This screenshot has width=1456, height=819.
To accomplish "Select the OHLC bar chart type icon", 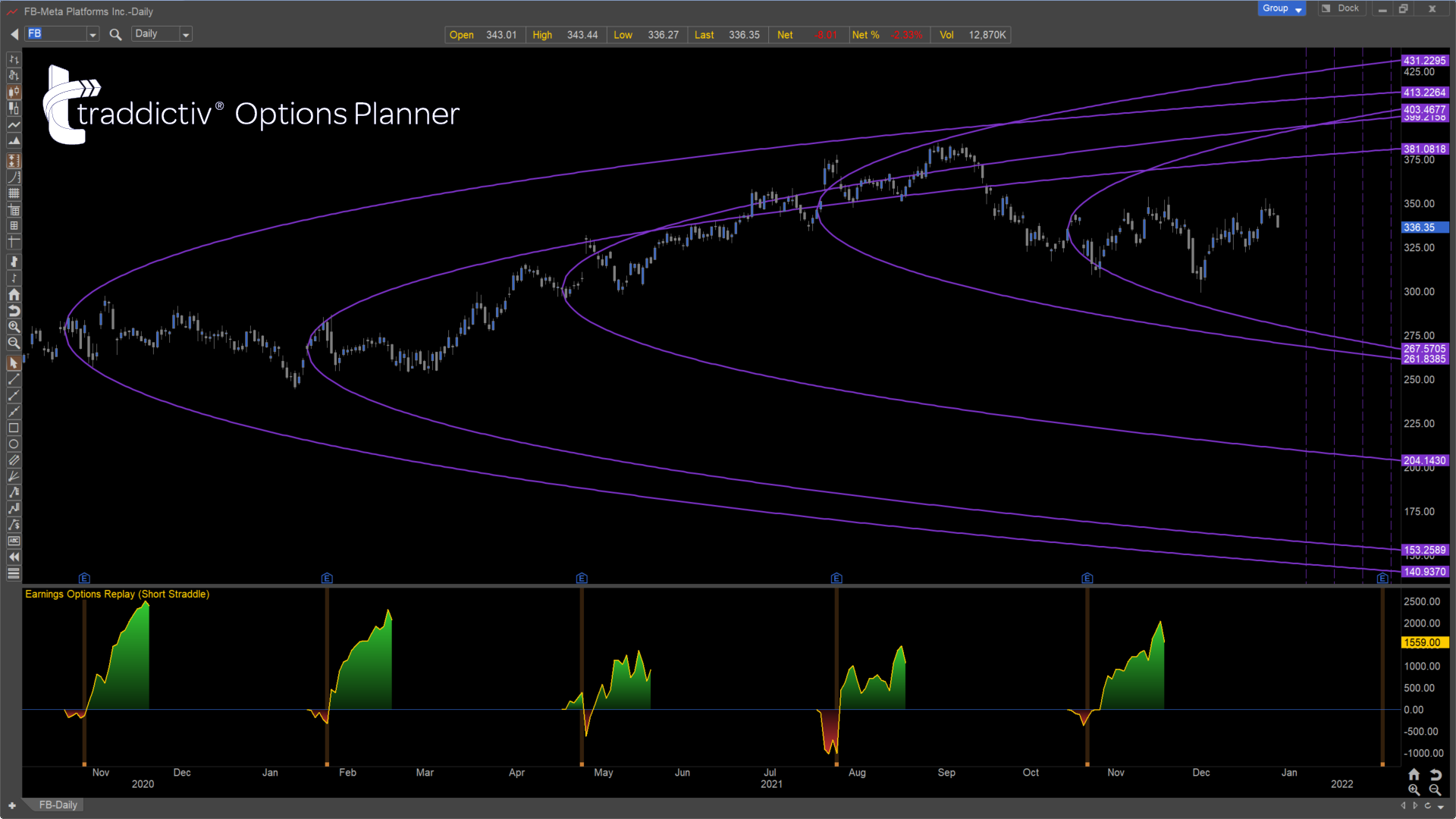I will [x=14, y=59].
